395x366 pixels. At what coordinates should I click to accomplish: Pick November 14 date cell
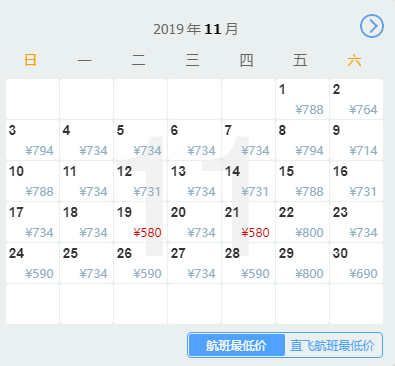[248, 181]
